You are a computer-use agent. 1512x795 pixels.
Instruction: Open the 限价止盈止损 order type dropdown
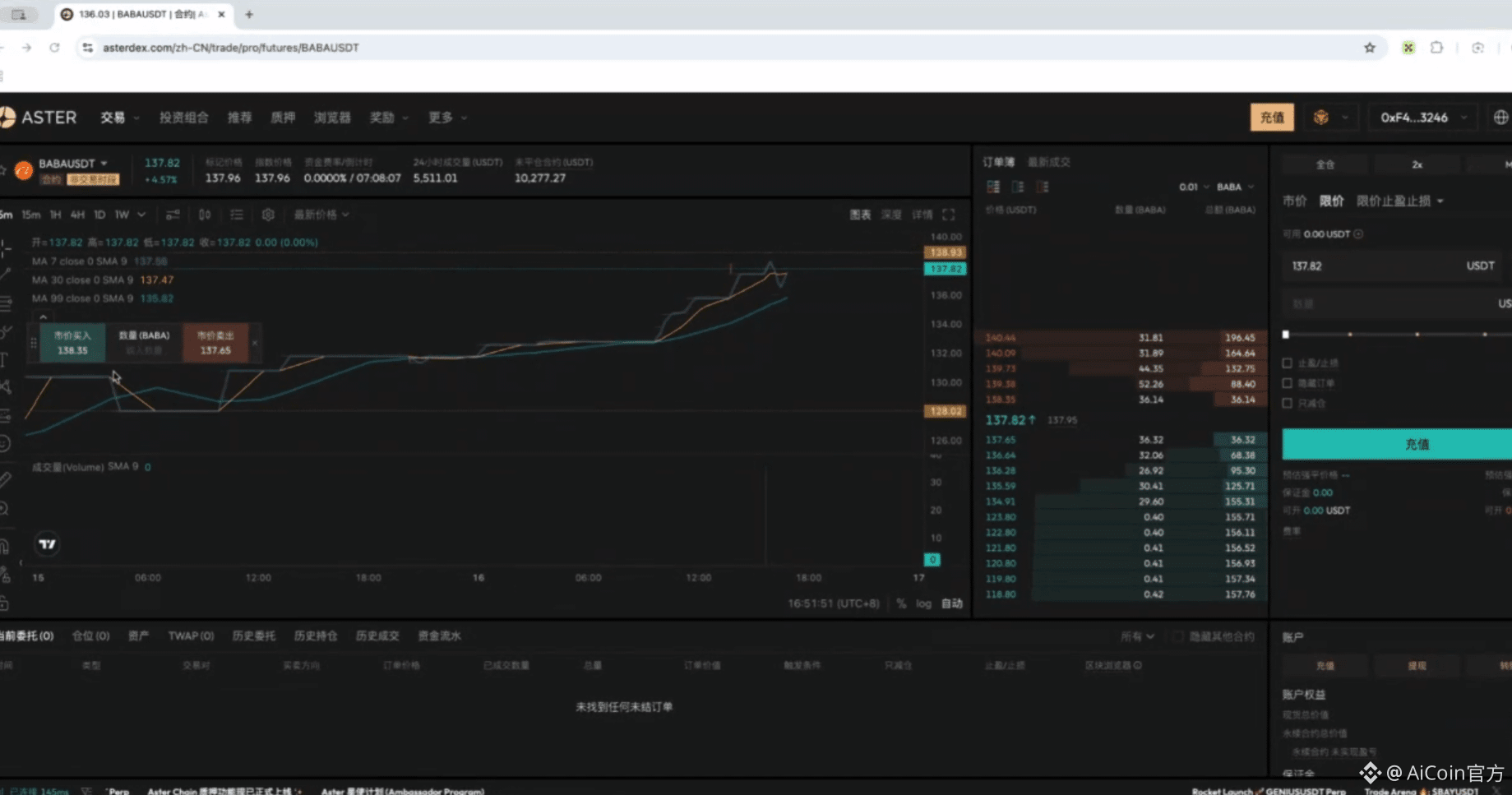click(1400, 201)
